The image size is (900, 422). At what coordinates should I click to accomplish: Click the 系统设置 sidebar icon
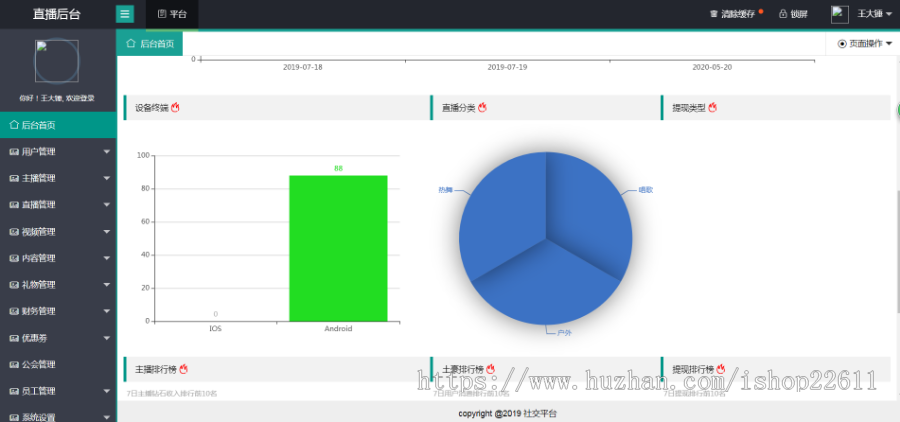coord(14,417)
